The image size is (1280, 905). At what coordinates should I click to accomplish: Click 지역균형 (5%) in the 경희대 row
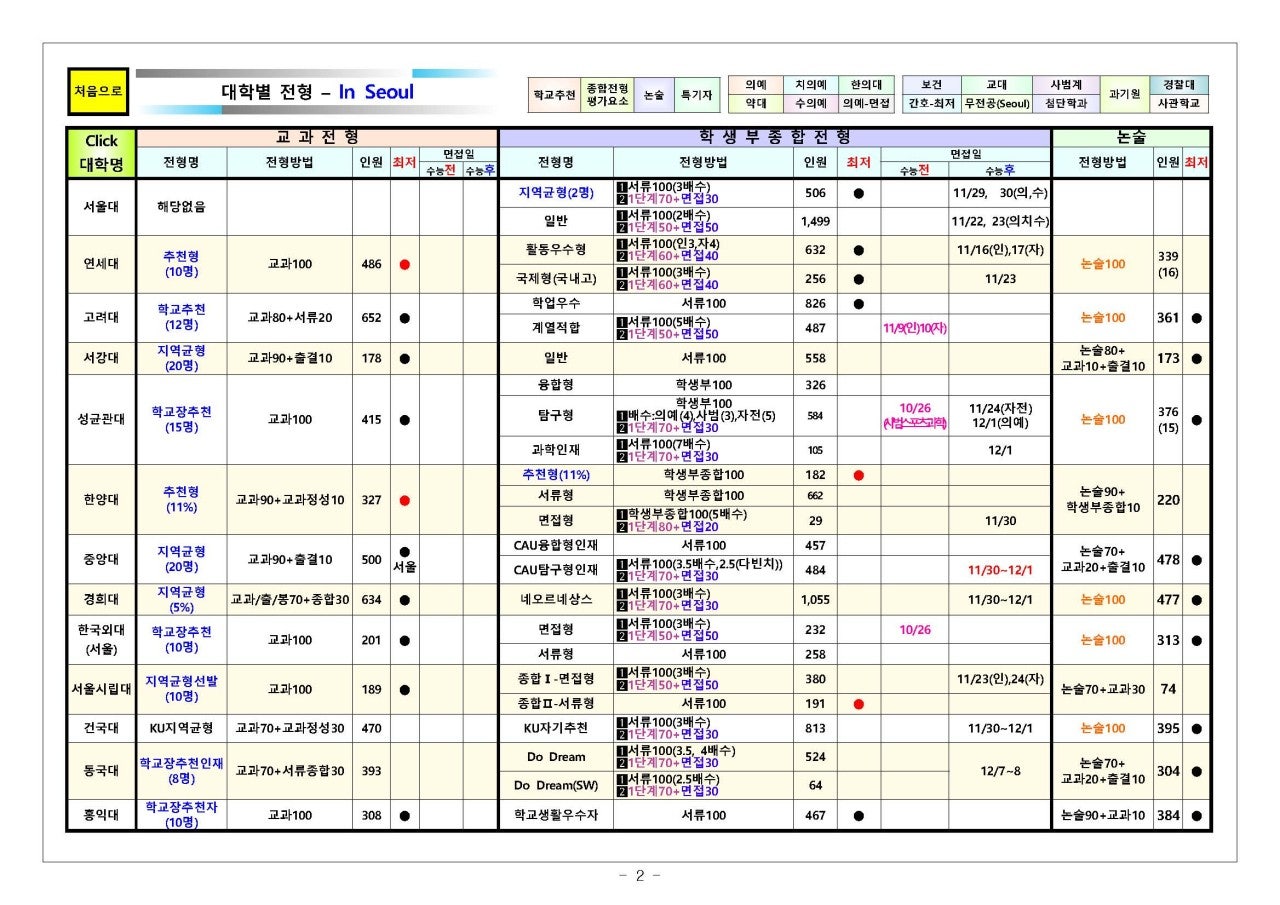[181, 600]
